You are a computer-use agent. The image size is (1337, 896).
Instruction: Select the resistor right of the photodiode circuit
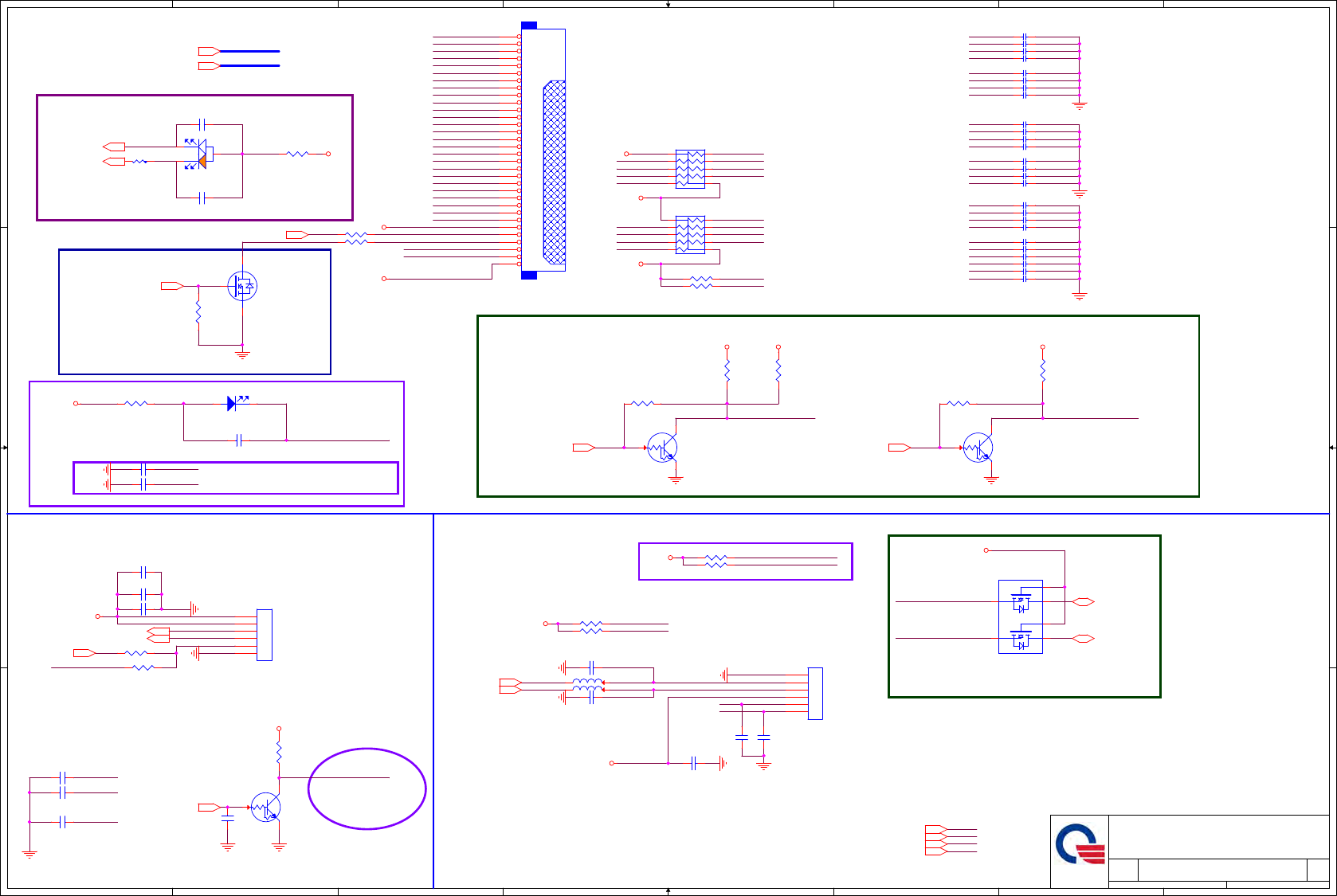coord(297,154)
